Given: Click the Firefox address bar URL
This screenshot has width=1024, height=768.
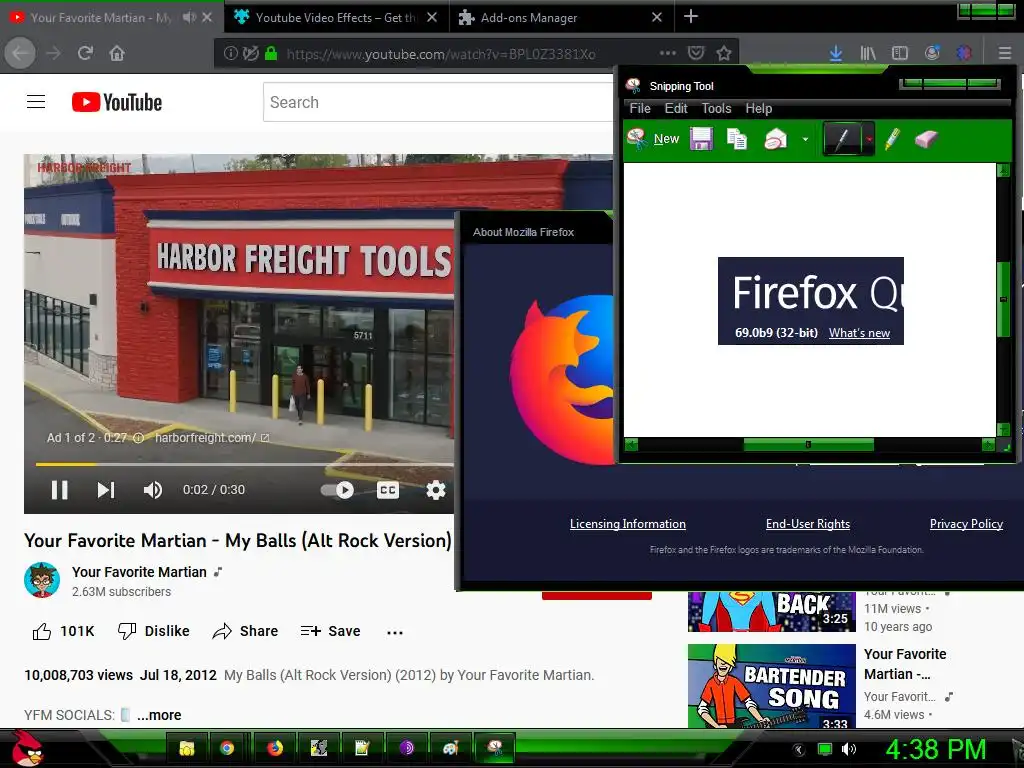Looking at the screenshot, I should [x=441, y=54].
